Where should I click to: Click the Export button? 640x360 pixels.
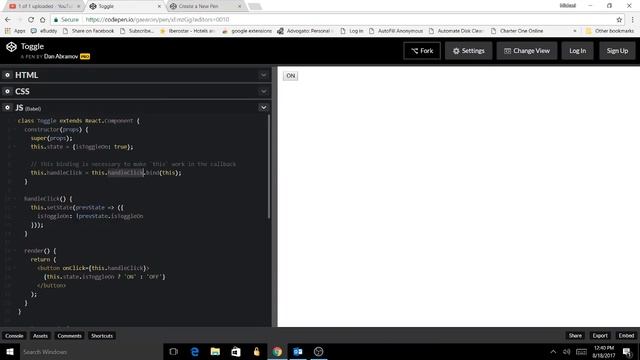600,336
